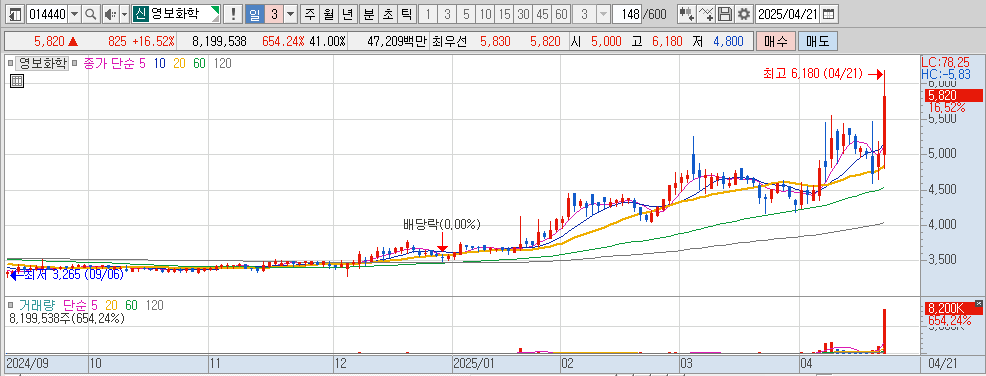Select the 15 interval button
Screen dimensions: 986x376
[504, 14]
